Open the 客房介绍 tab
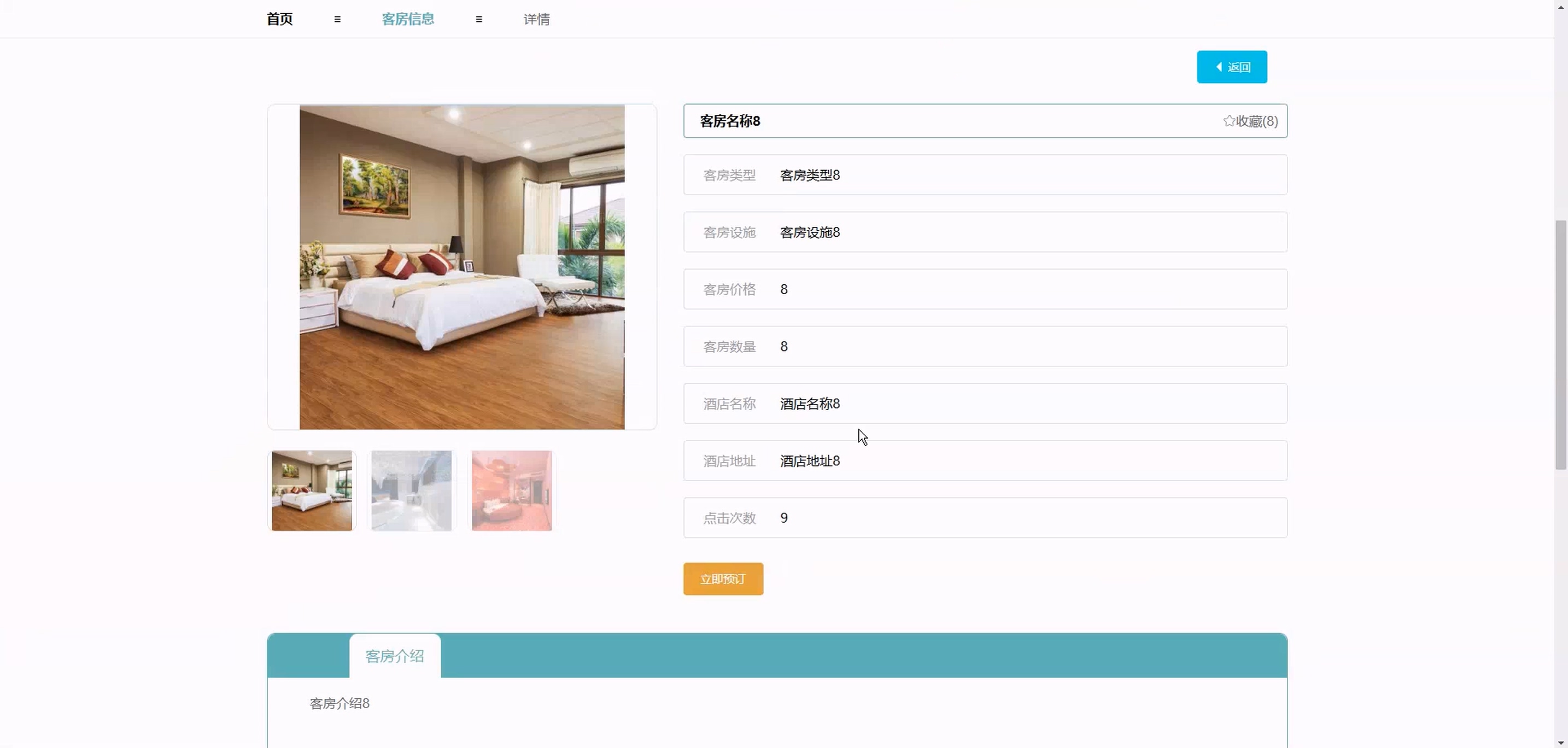 click(394, 656)
